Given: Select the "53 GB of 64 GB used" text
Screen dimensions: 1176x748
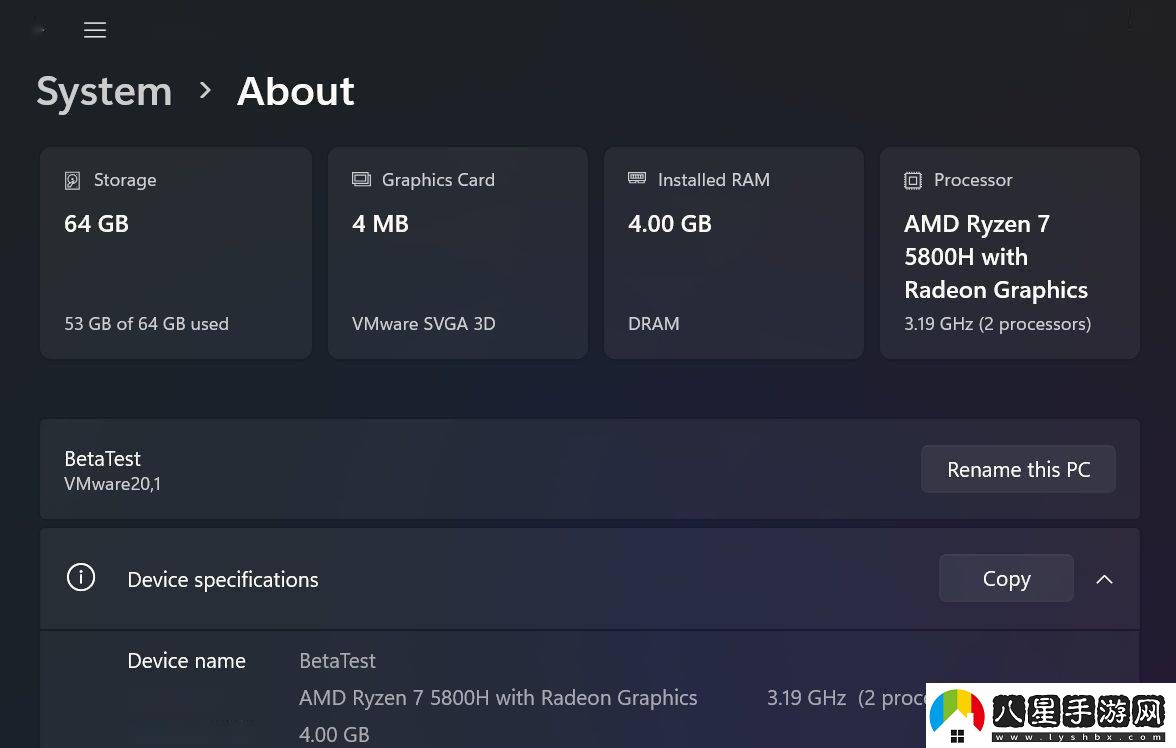Looking at the screenshot, I should (x=146, y=324).
